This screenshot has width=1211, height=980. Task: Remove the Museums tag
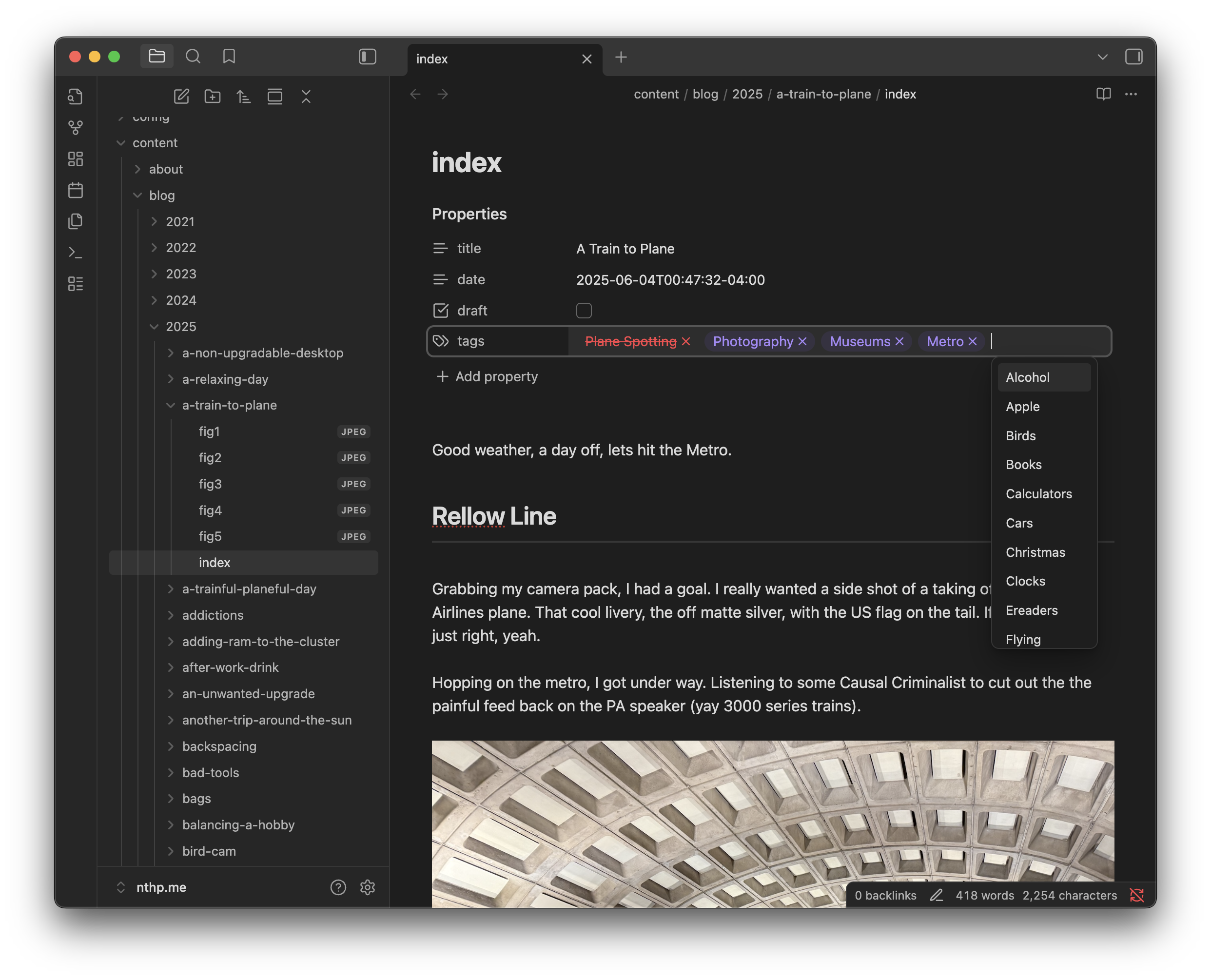899,341
